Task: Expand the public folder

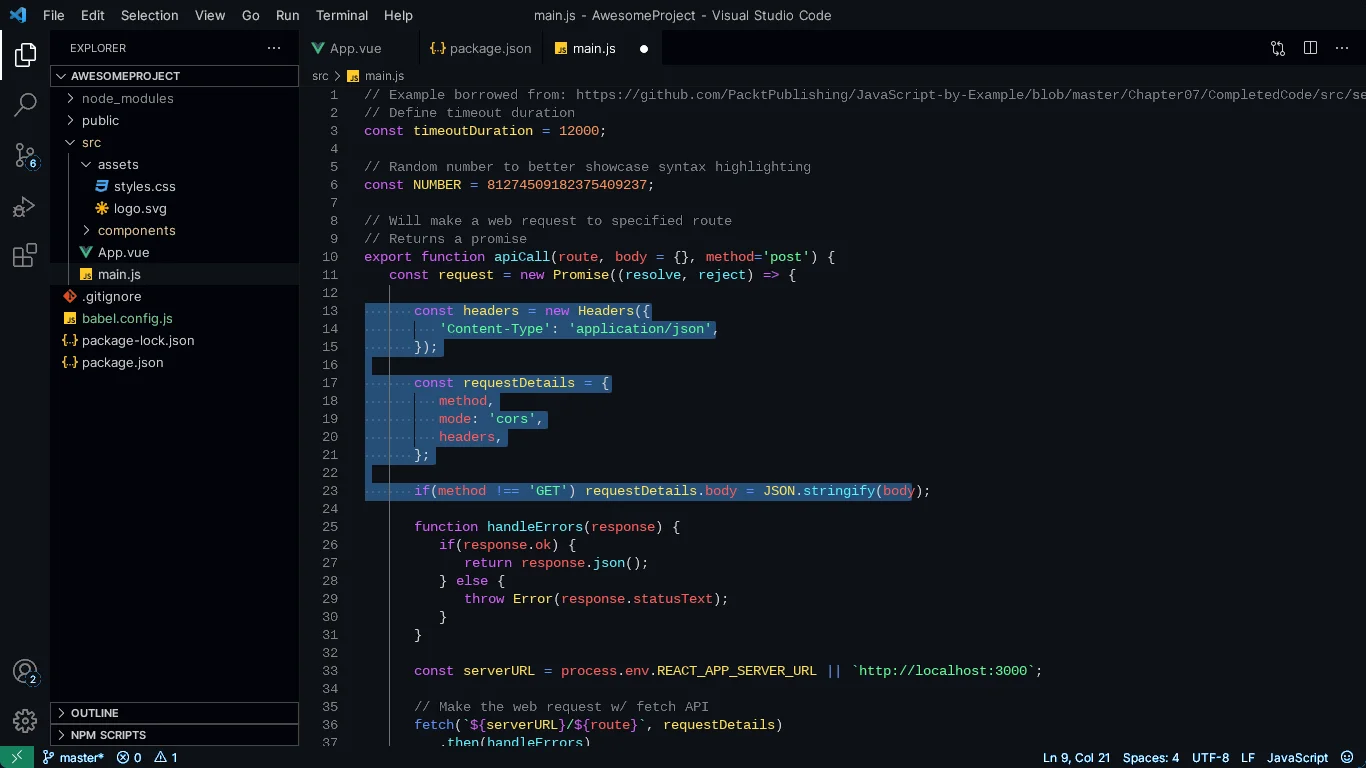Action: pos(175,120)
